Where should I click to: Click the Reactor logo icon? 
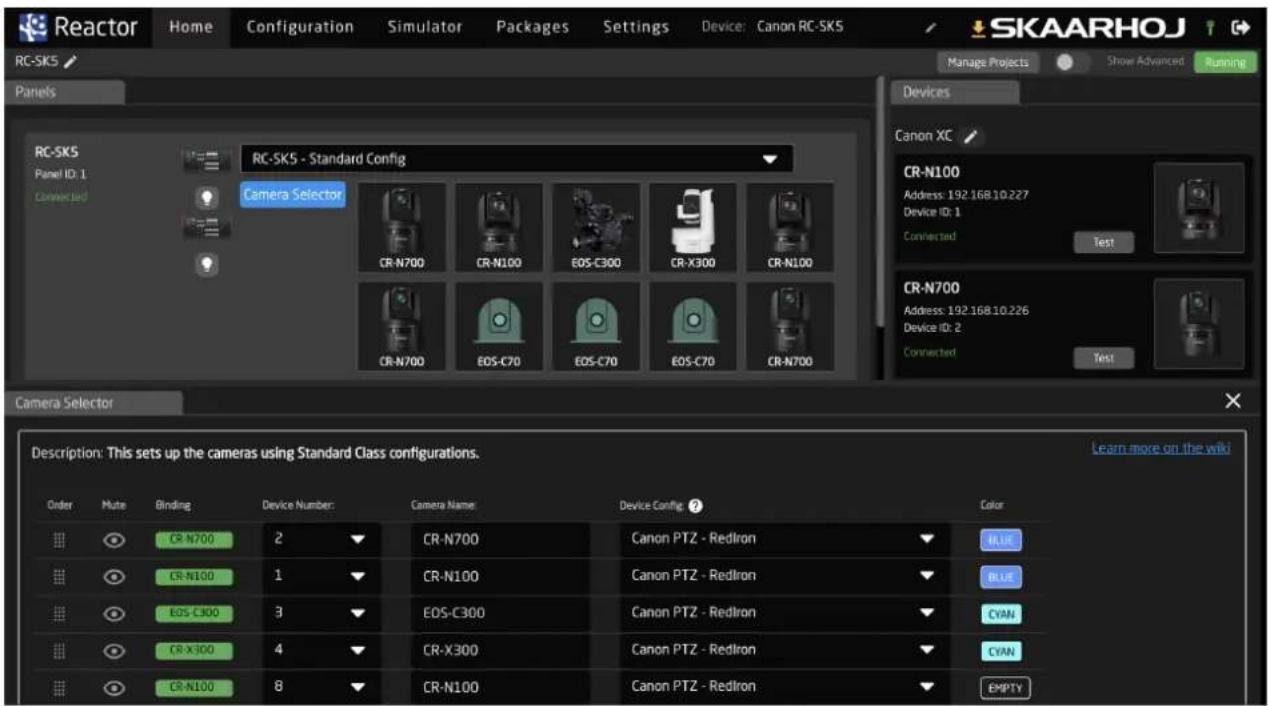[34, 26]
